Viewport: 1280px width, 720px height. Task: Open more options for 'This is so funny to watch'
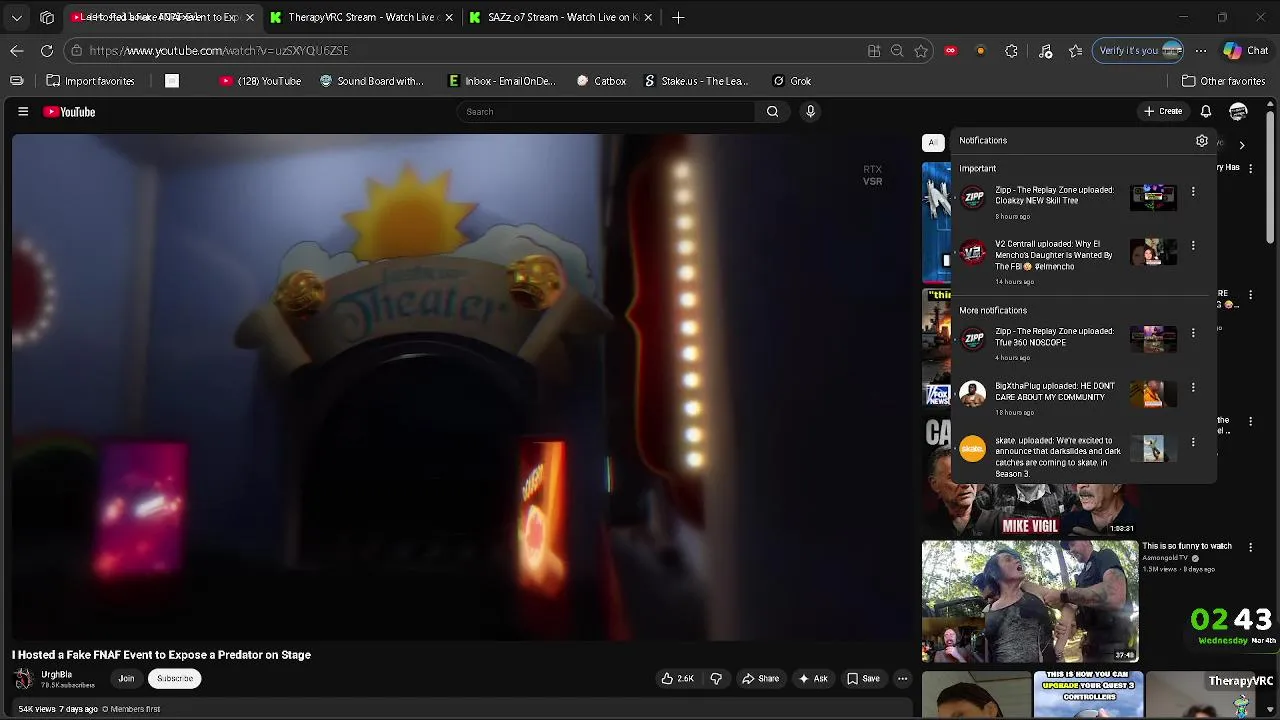1250,547
